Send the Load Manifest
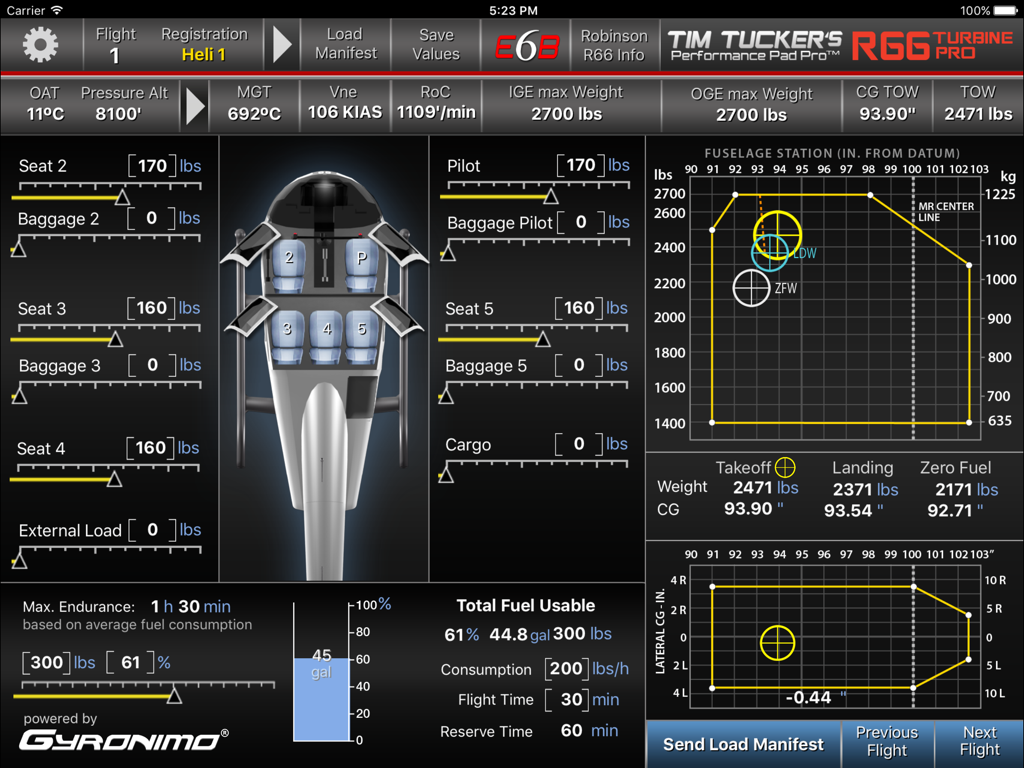The image size is (1024, 768). point(743,744)
